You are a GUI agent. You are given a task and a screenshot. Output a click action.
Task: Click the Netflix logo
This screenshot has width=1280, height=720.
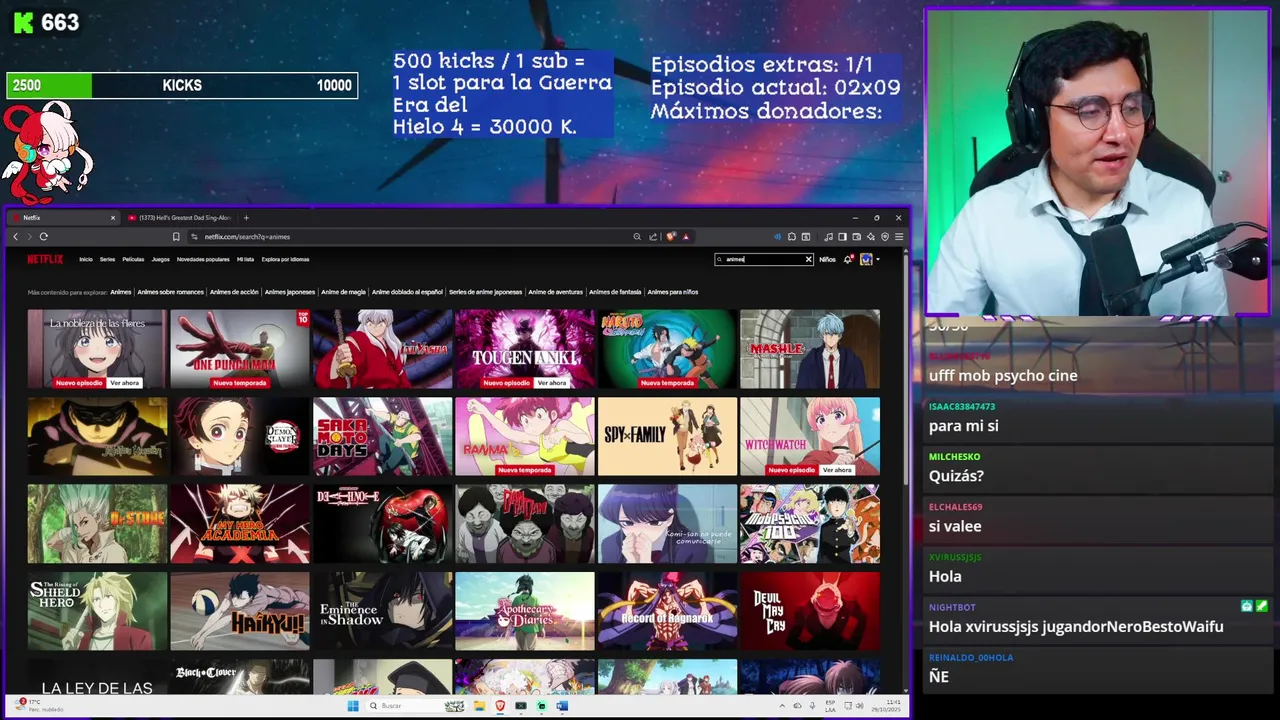pyautogui.click(x=44, y=259)
